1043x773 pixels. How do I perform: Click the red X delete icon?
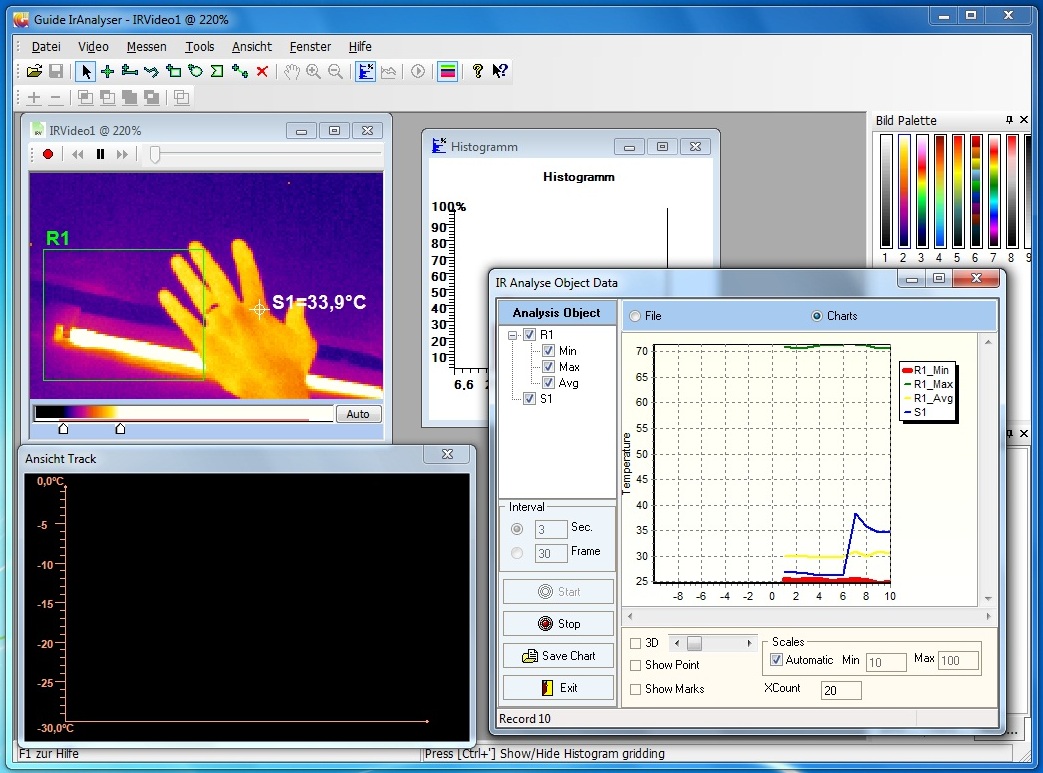point(262,71)
